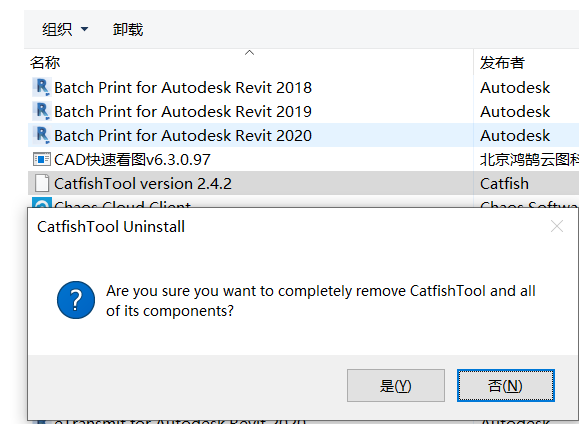This screenshot has height=424, width=579.
Task: Click the Chaos Cloud Client icon
Action: pos(42,203)
